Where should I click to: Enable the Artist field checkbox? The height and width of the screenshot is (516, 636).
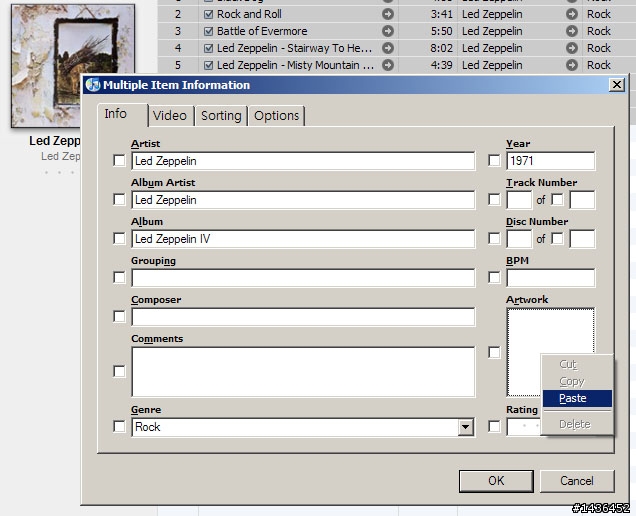coord(119,161)
